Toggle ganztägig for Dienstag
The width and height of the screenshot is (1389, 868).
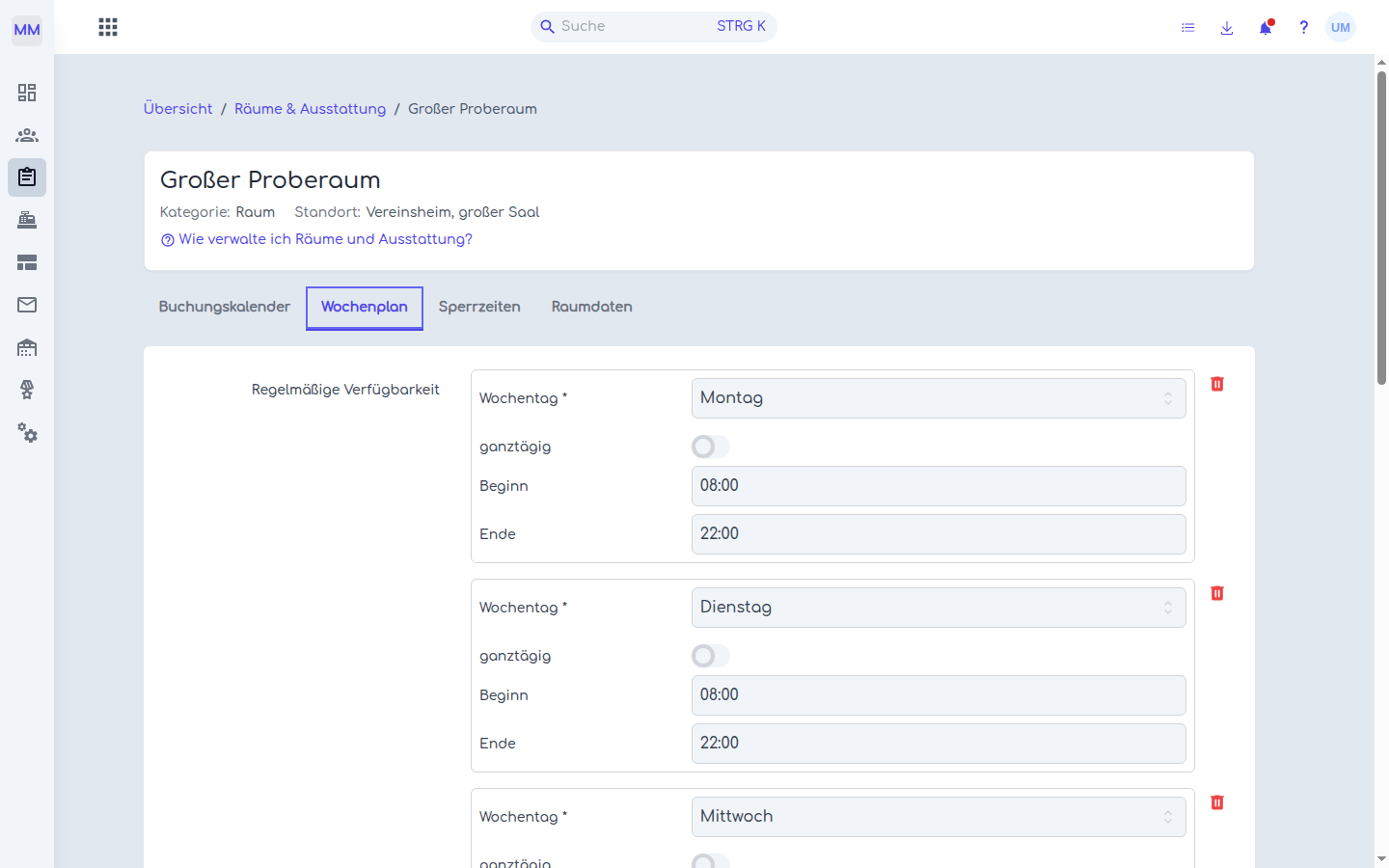(x=711, y=656)
